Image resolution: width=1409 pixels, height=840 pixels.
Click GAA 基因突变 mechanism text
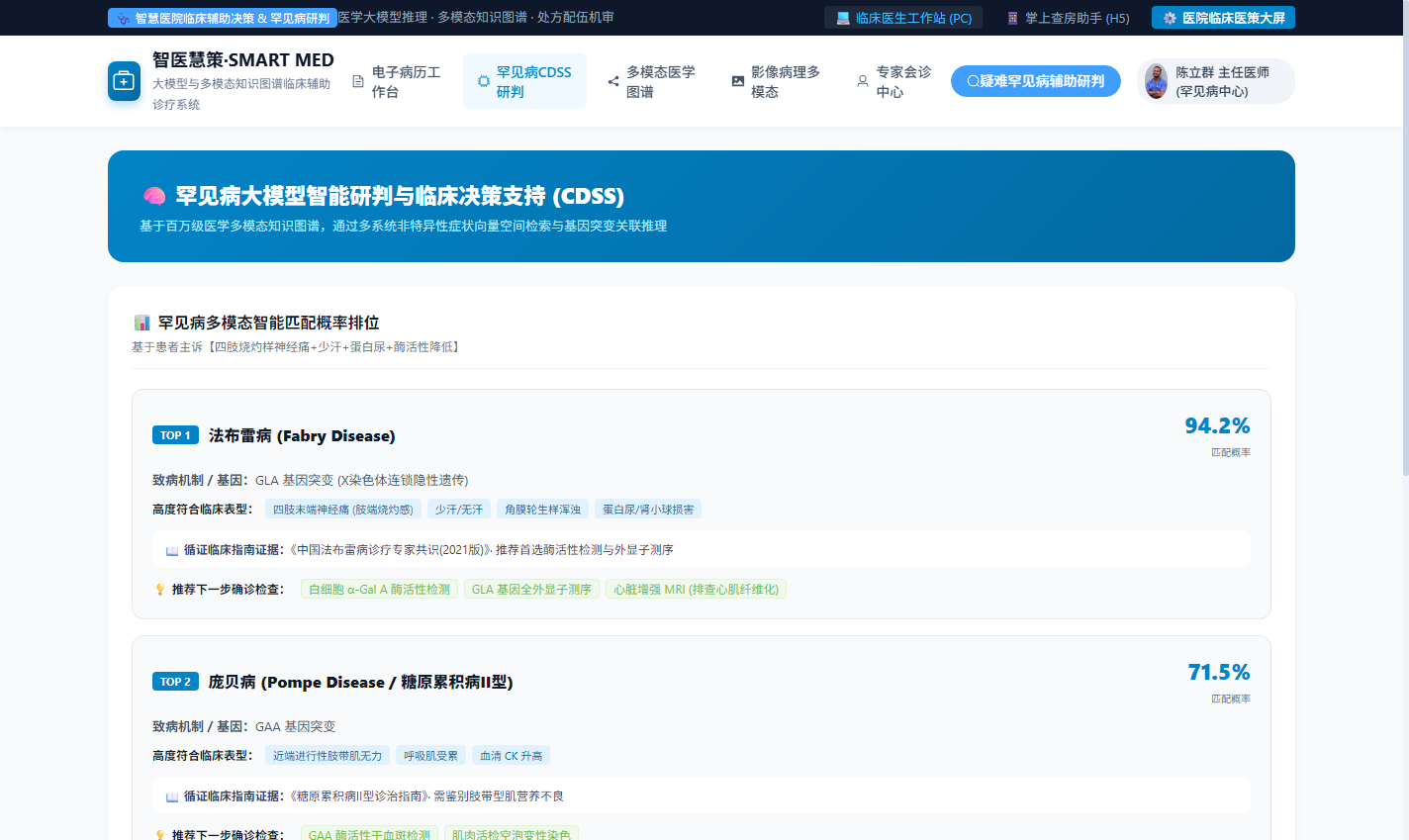click(295, 727)
